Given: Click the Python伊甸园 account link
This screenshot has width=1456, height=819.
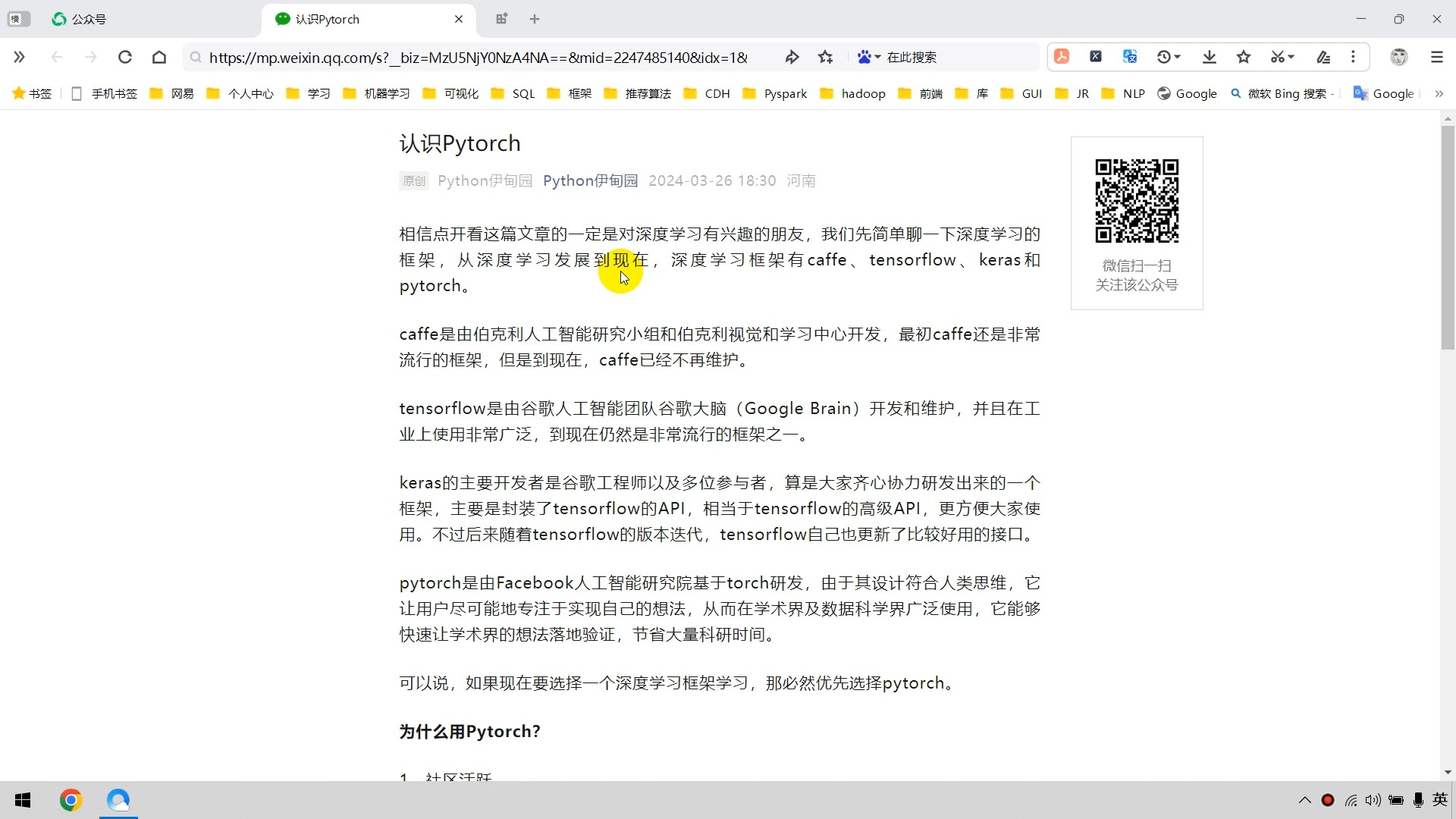Looking at the screenshot, I should pos(590,180).
